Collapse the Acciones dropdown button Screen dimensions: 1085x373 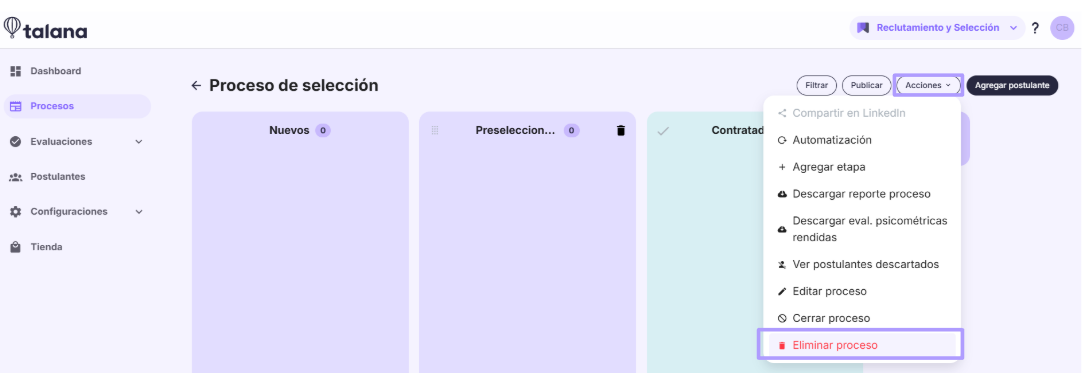pos(928,85)
